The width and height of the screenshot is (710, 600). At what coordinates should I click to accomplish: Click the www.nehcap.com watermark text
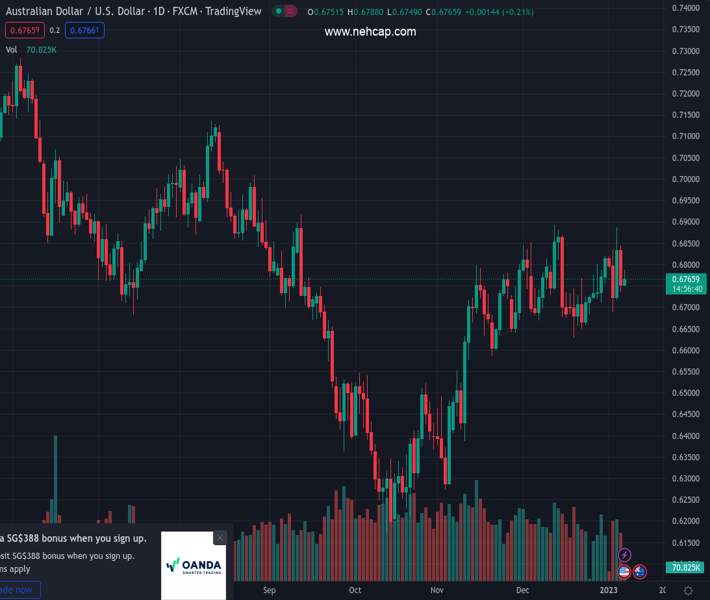[x=370, y=32]
